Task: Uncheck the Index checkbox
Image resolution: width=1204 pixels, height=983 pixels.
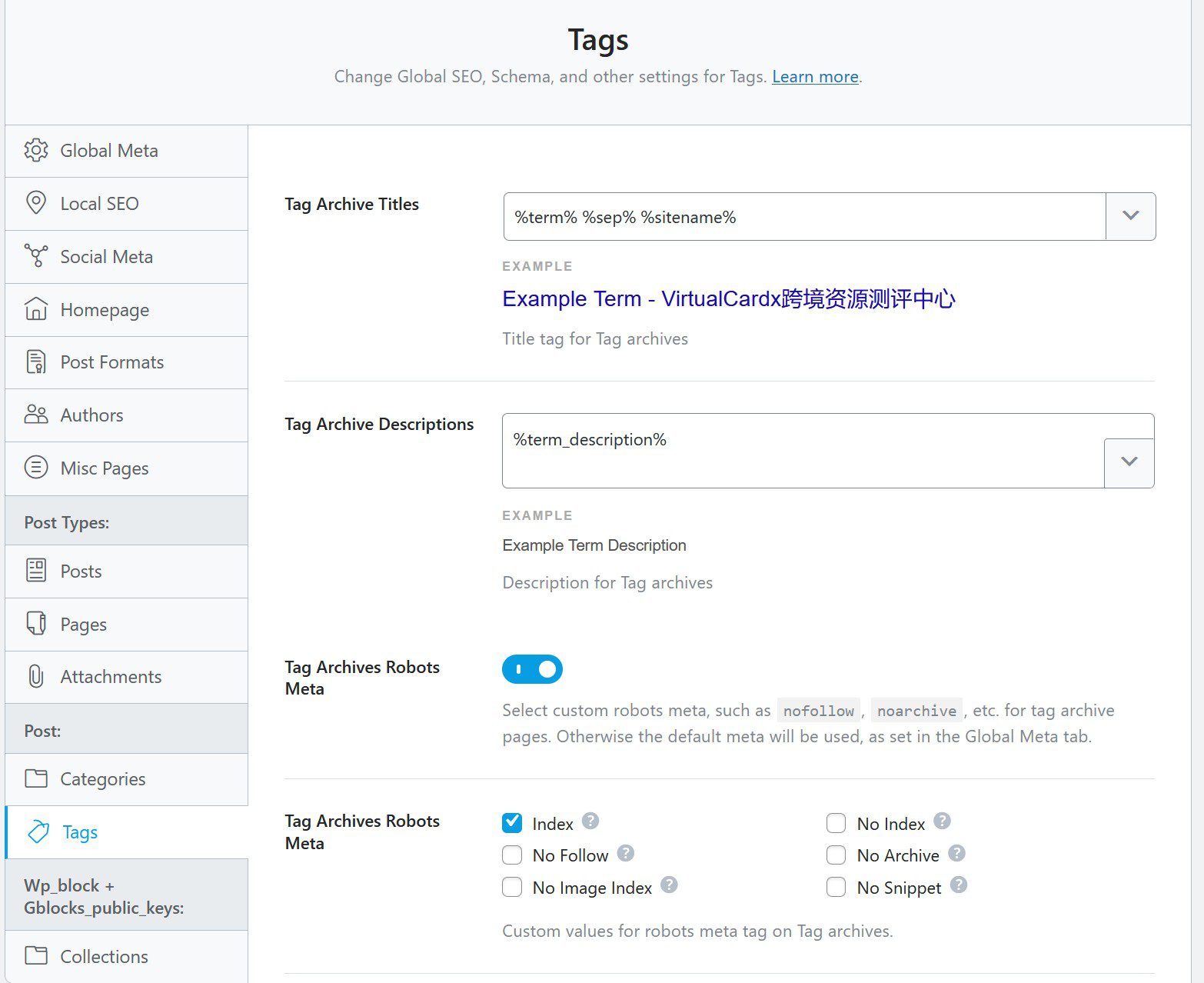Action: [x=512, y=823]
